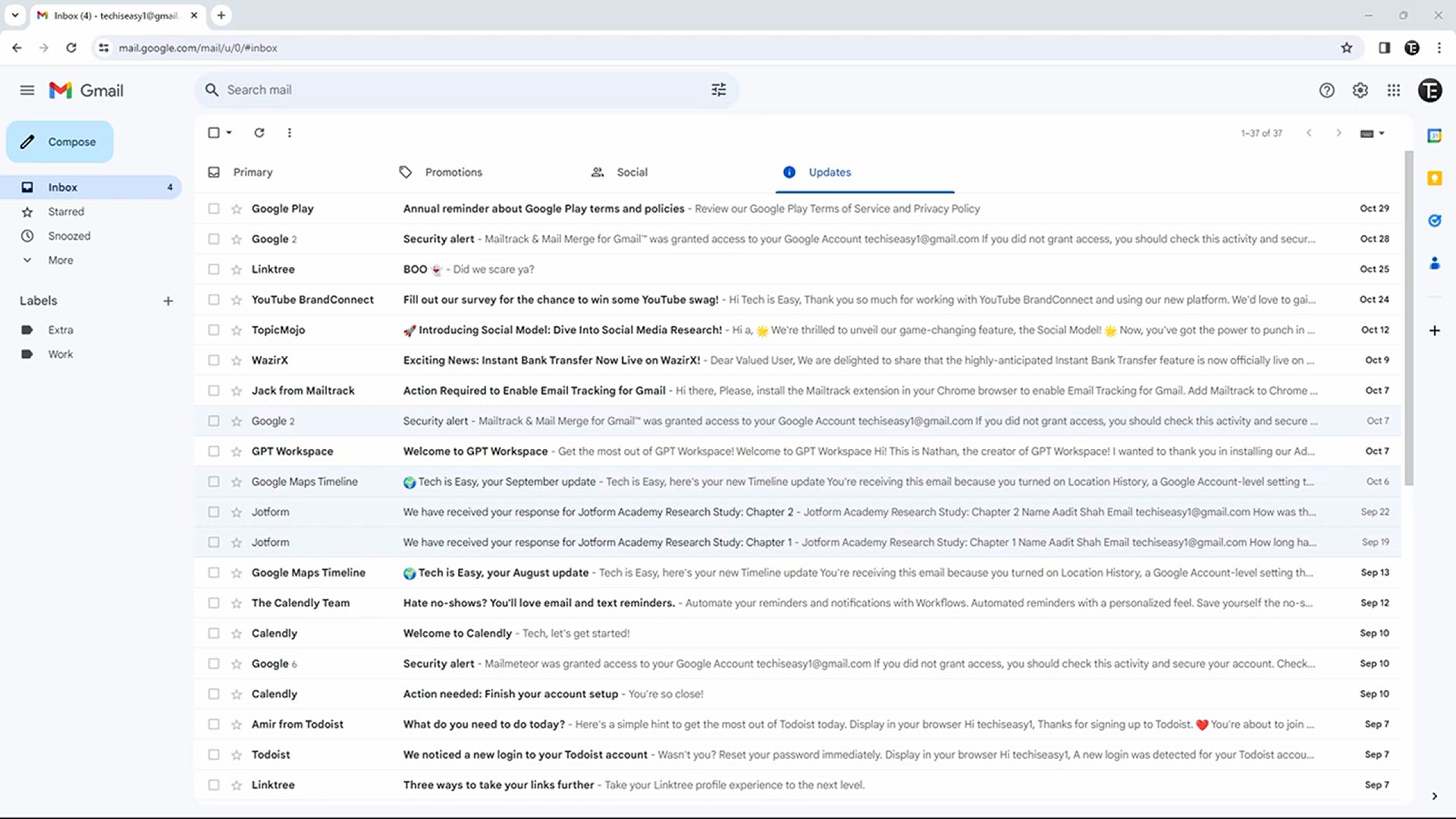The width and height of the screenshot is (1456, 819).
Task: Open the WazirX Instant Bank Transfer email
Action: coord(797,360)
